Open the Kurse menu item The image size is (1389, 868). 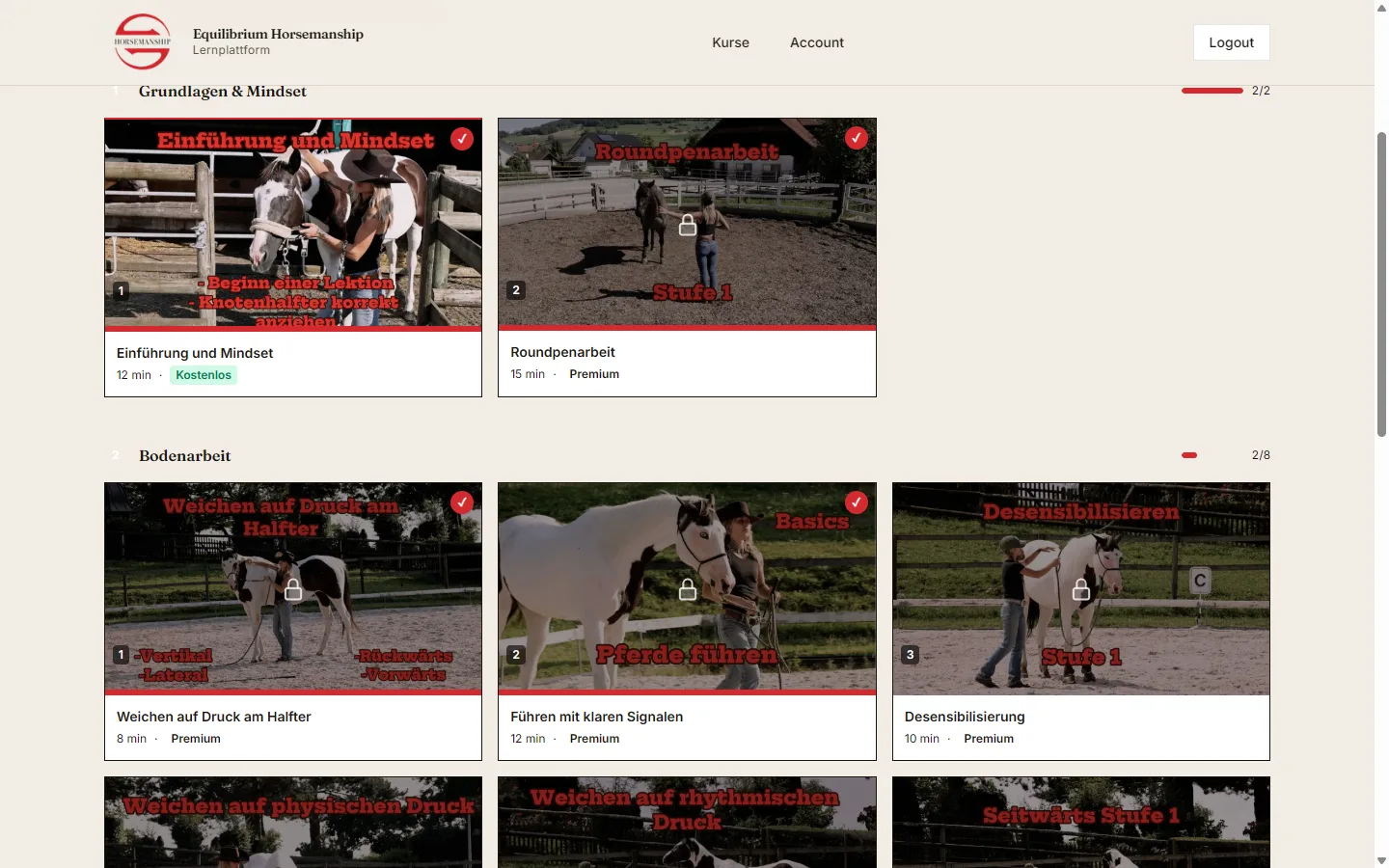click(x=730, y=42)
